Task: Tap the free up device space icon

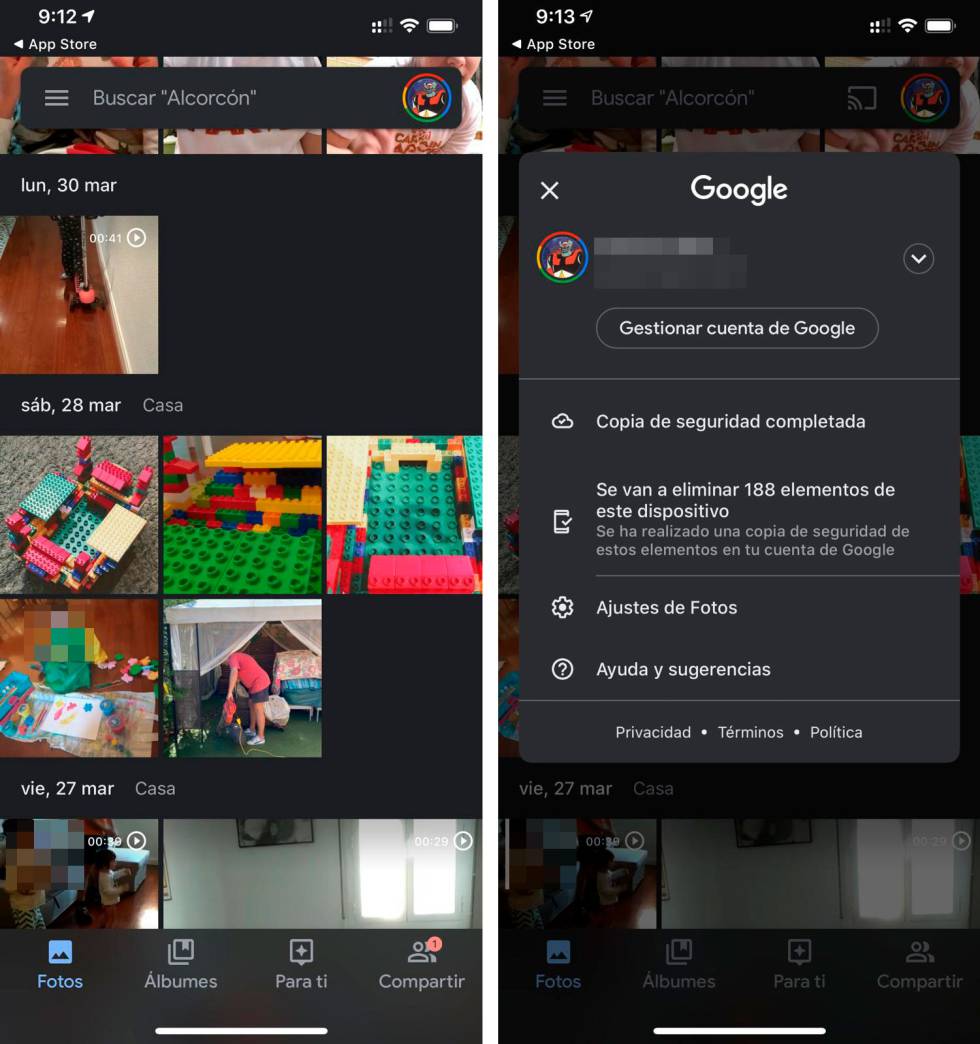Action: click(x=563, y=521)
